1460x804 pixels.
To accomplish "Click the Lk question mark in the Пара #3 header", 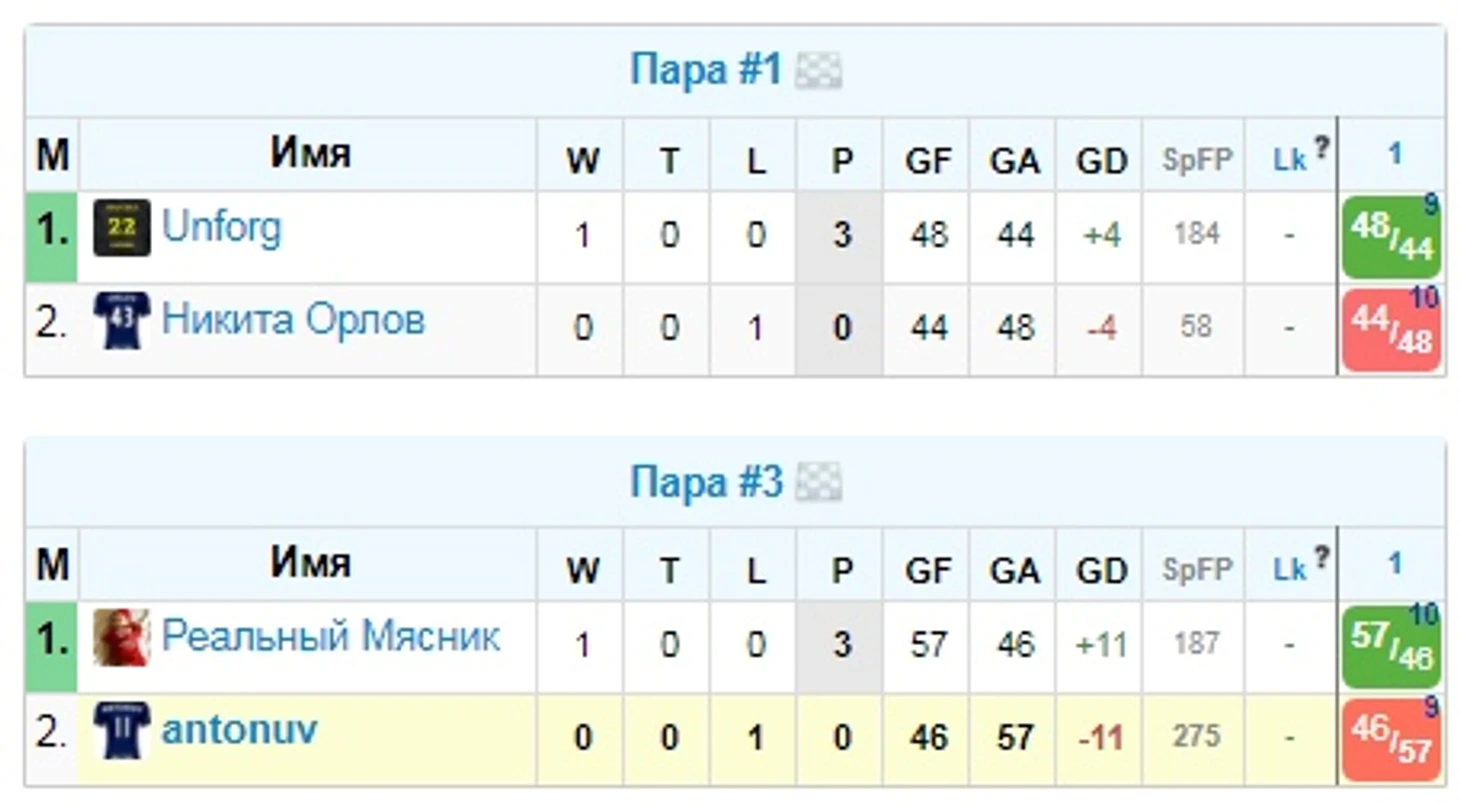I will tap(1322, 558).
